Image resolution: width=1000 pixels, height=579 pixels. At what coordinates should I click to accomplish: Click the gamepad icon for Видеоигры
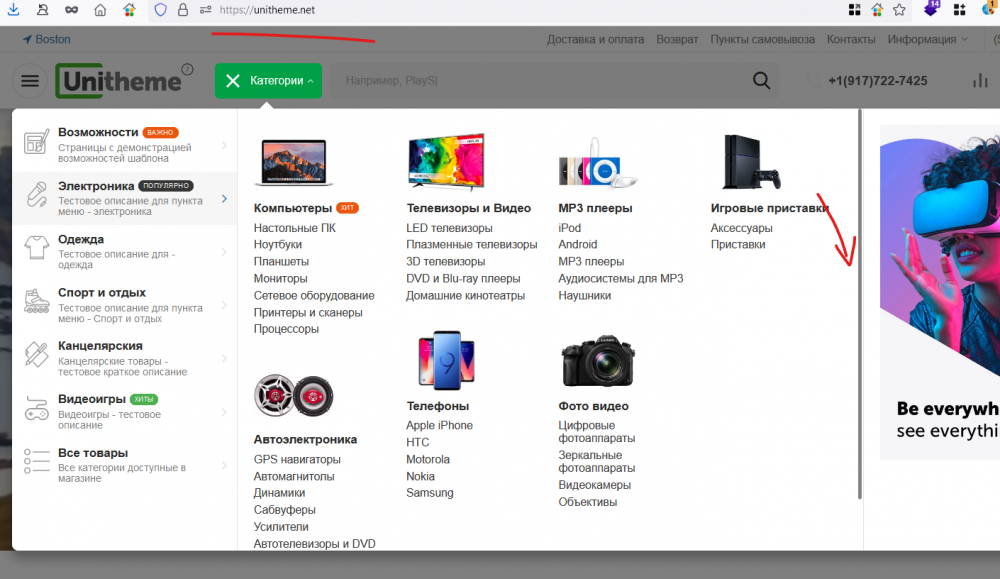click(x=37, y=407)
